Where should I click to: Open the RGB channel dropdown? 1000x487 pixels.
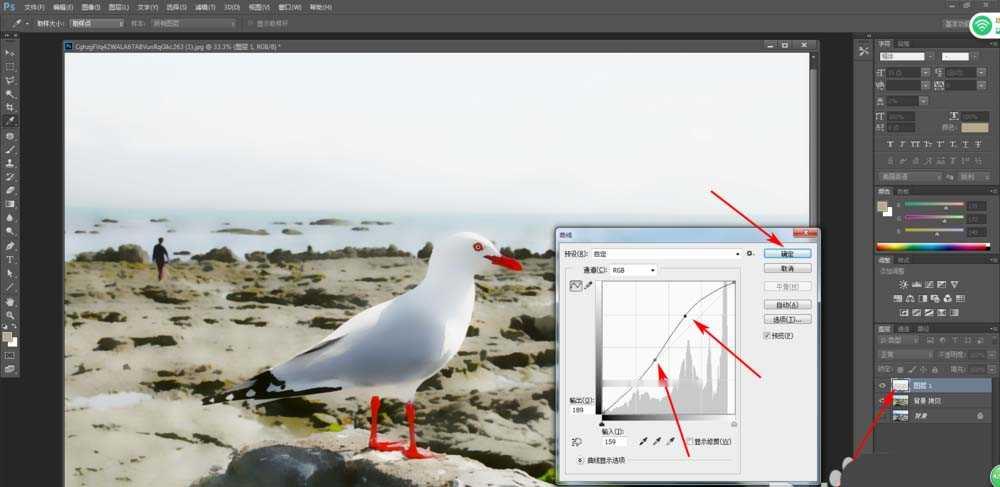(633, 270)
